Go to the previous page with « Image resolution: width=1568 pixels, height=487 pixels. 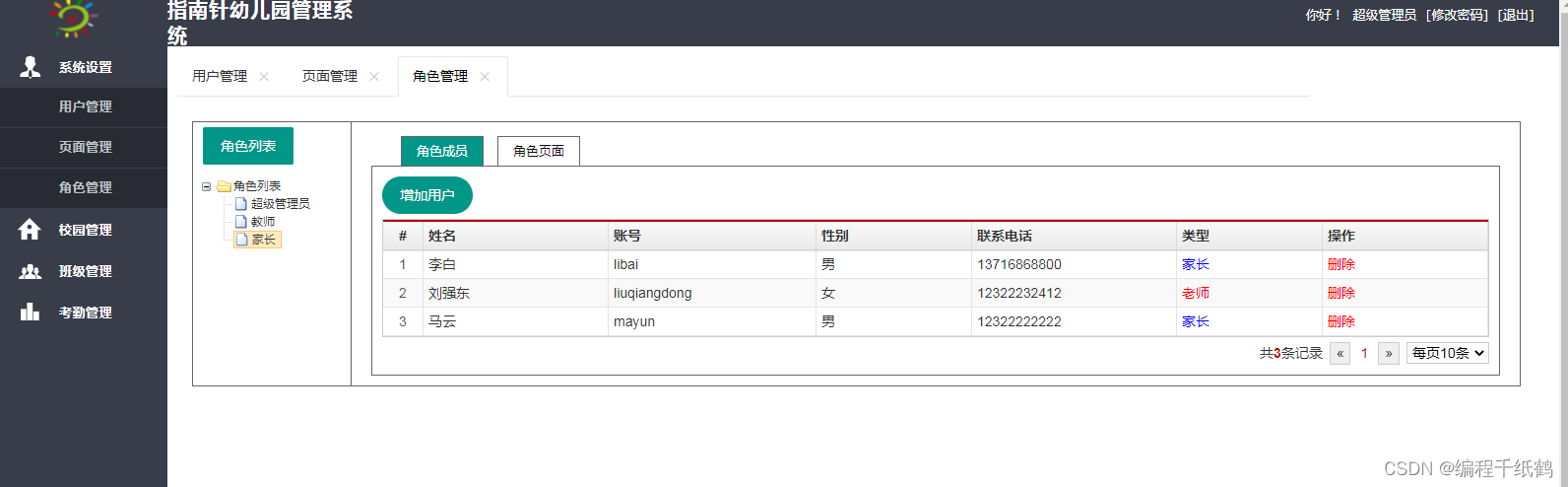click(x=1339, y=353)
